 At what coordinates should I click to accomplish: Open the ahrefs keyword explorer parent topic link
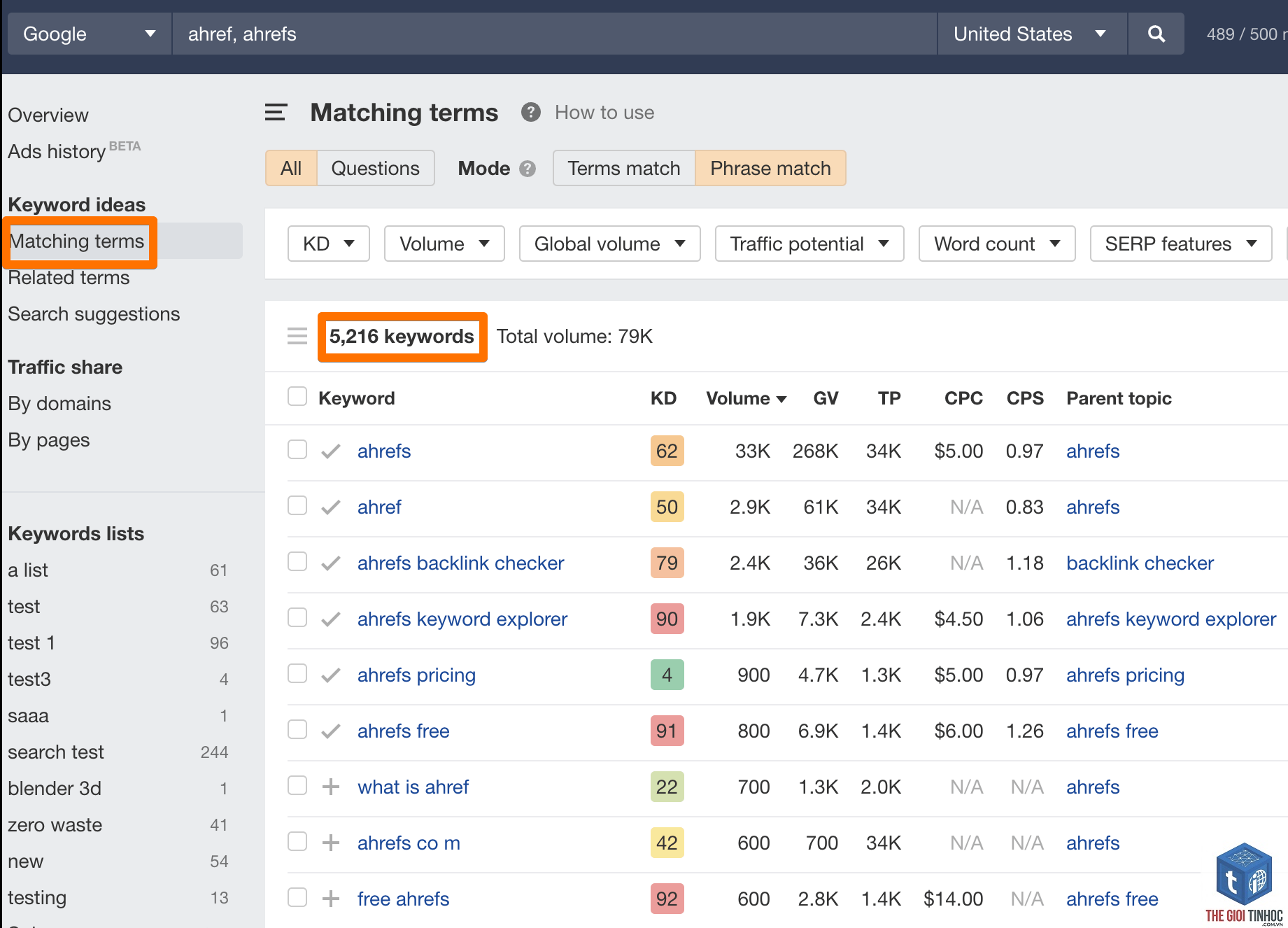coord(1171,619)
